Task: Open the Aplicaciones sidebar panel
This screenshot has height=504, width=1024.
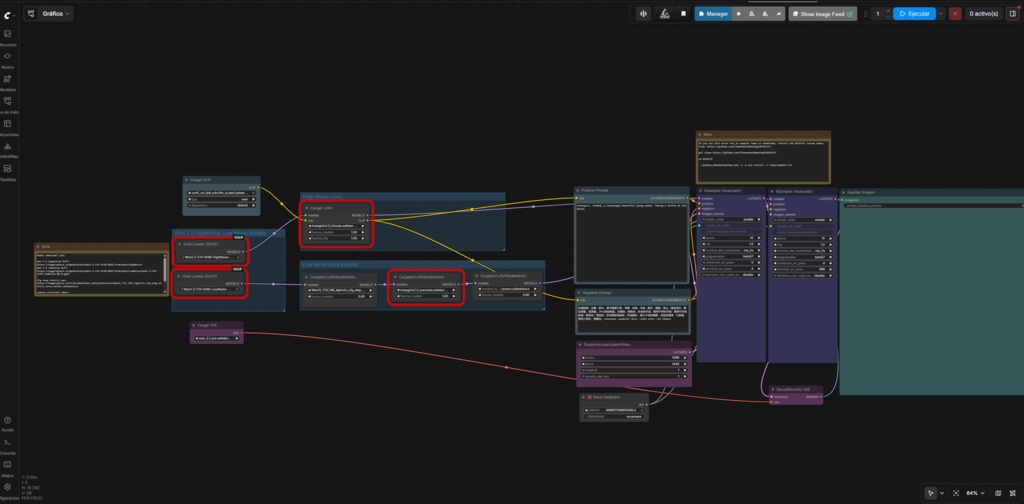Action: (x=7, y=127)
